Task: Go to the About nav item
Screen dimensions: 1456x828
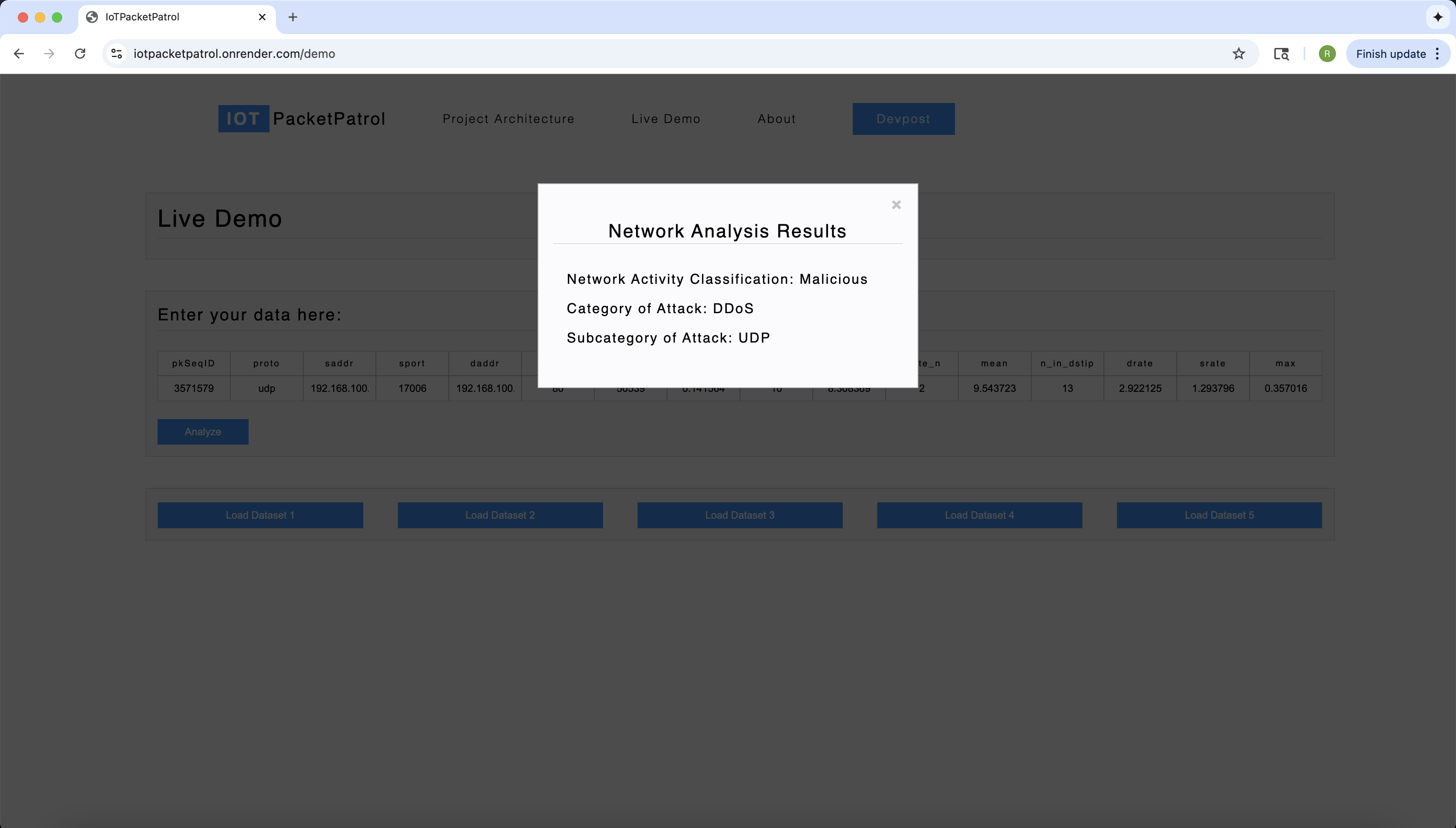Action: (x=776, y=119)
